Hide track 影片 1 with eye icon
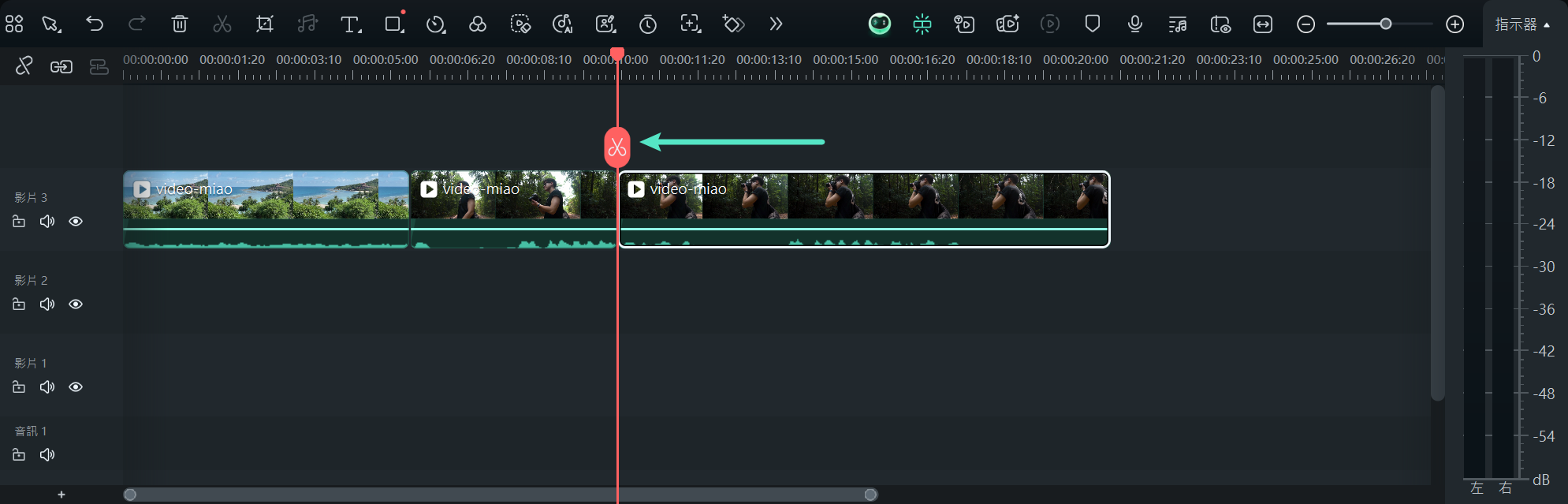 click(76, 387)
